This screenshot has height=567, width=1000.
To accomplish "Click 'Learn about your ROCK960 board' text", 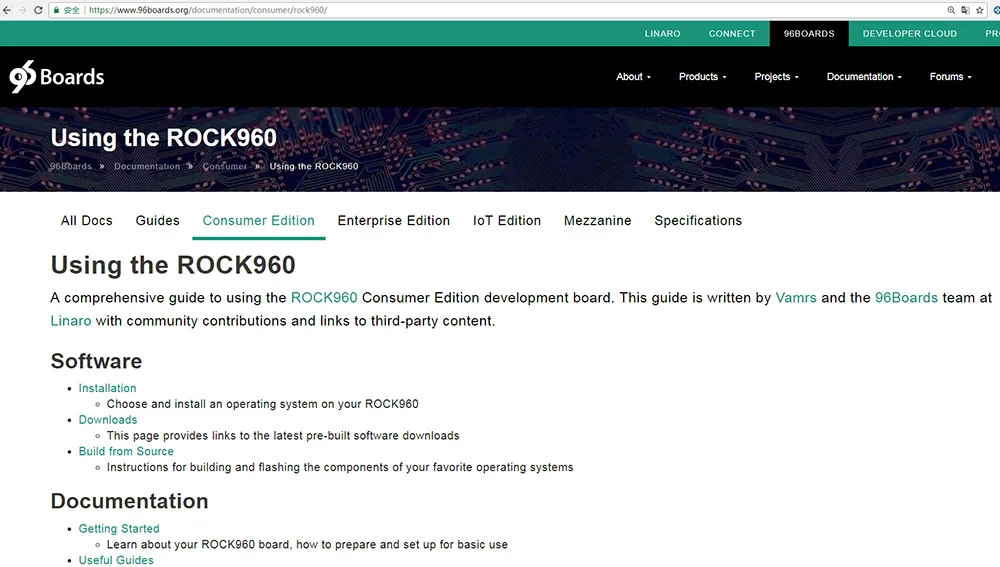I will coord(307,545).
